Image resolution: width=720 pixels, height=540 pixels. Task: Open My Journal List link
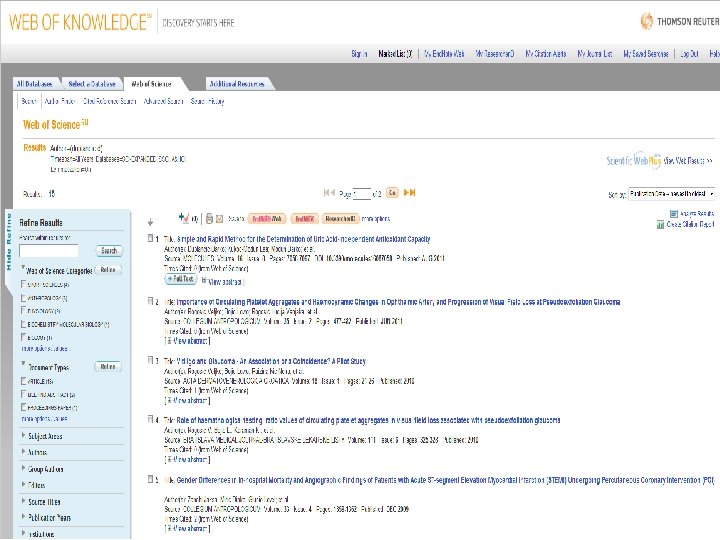click(595, 54)
